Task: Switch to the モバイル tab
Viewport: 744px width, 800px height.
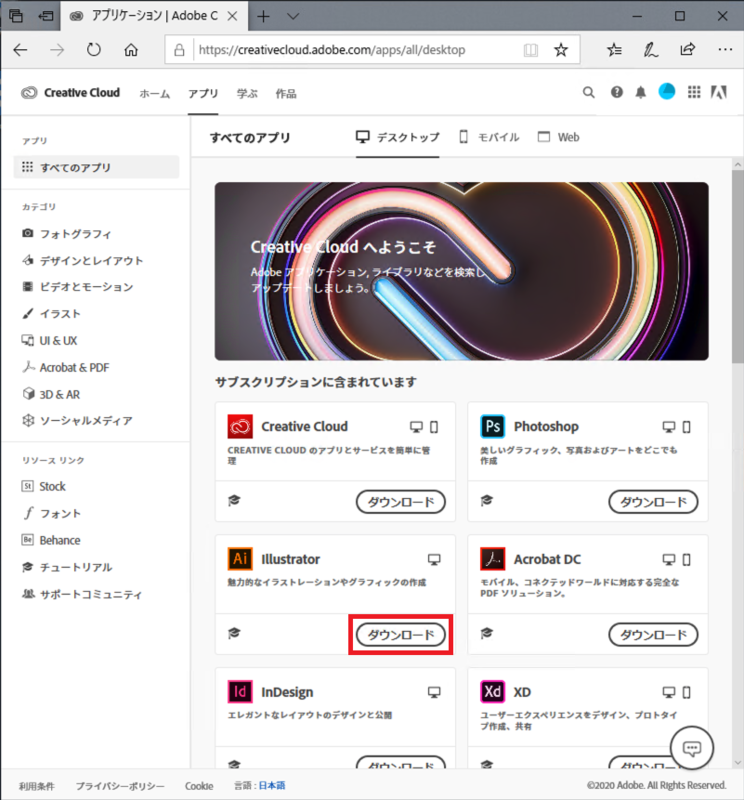Action: coord(488,137)
